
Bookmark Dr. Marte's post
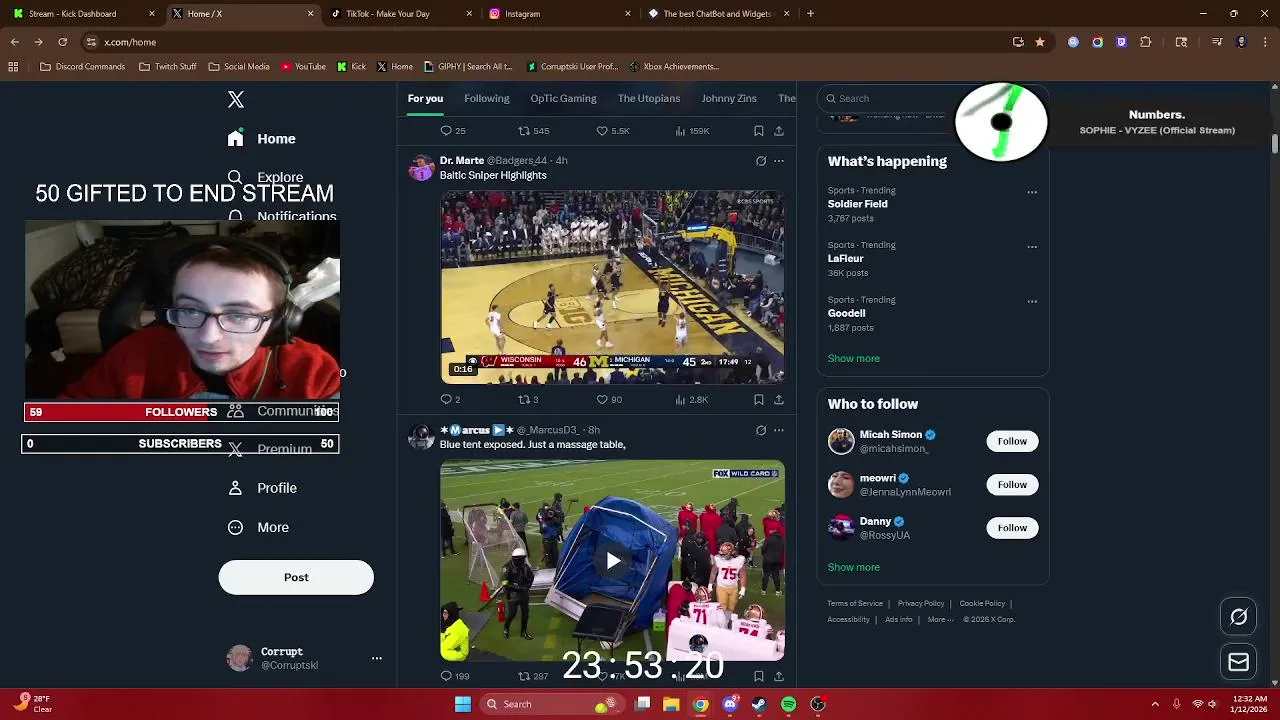point(759,399)
